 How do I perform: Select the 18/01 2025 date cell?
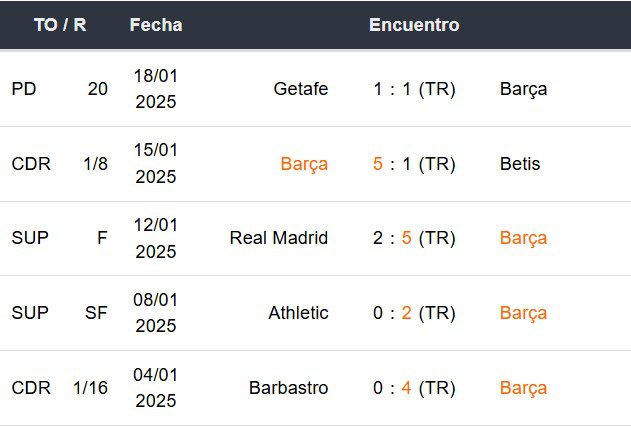pos(155,89)
